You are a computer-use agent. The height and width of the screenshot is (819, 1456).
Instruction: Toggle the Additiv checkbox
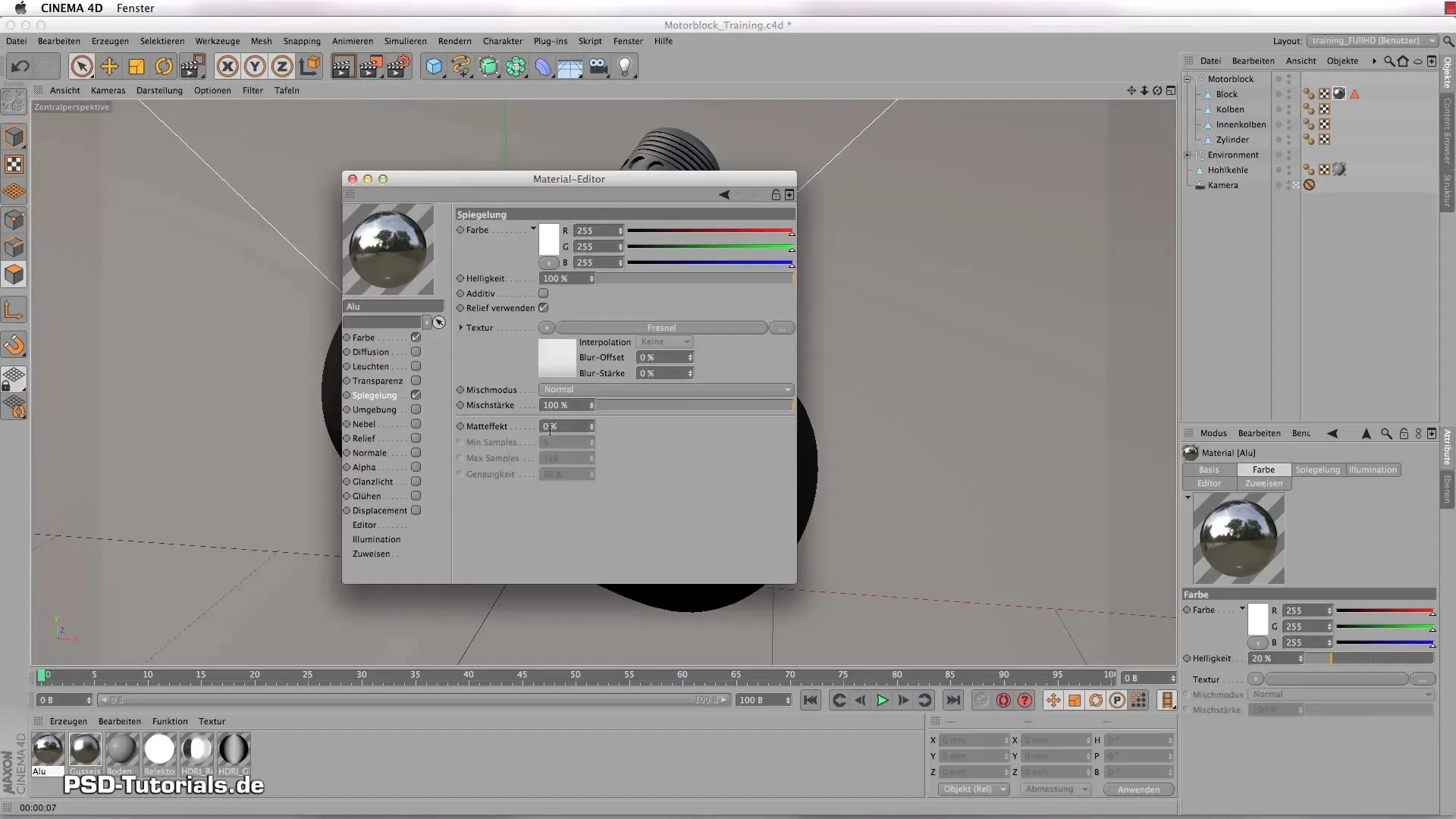[543, 293]
